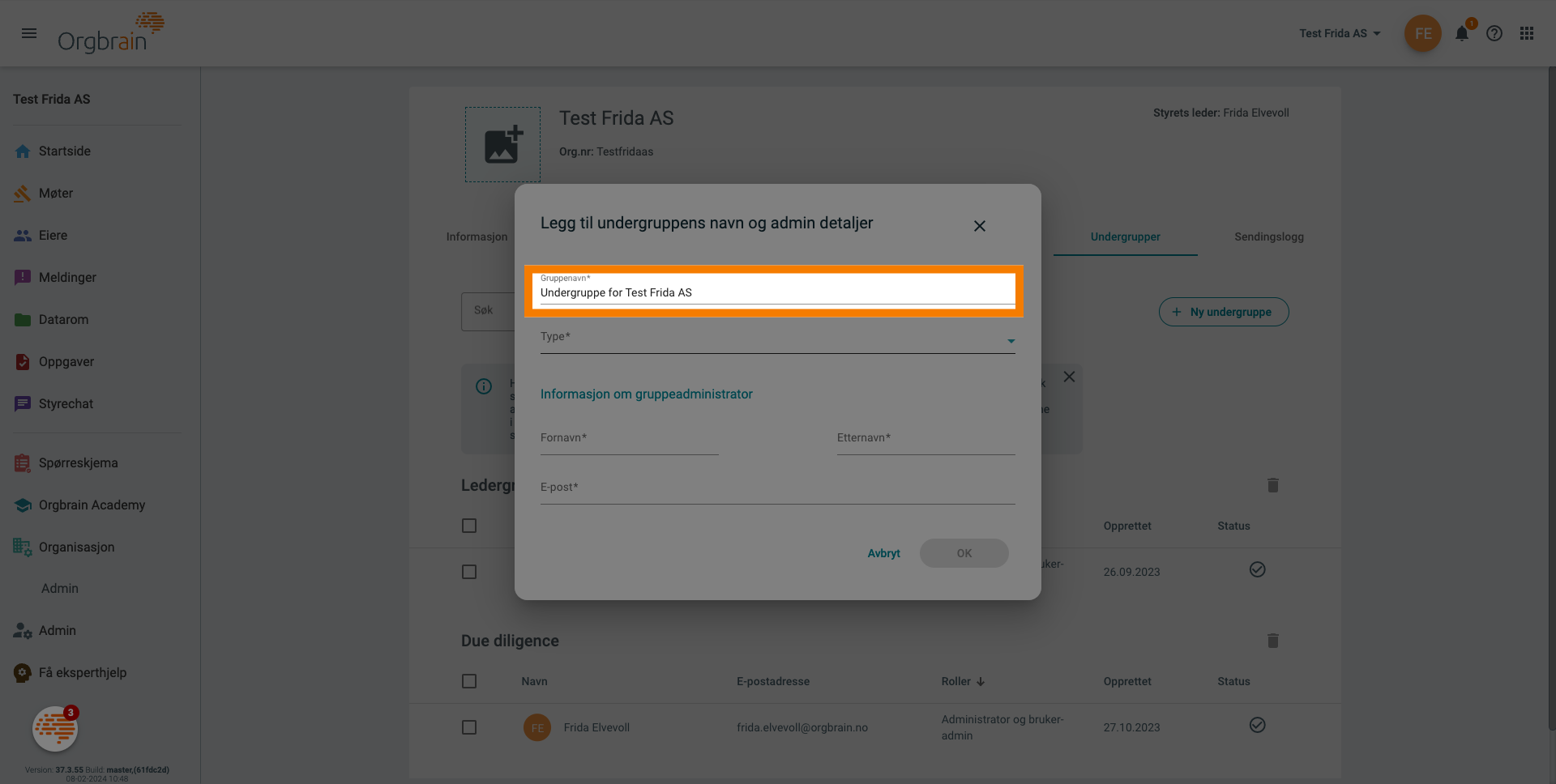The width and height of the screenshot is (1556, 784).
Task: Click the page vertical scrollbar
Action: [1551, 397]
